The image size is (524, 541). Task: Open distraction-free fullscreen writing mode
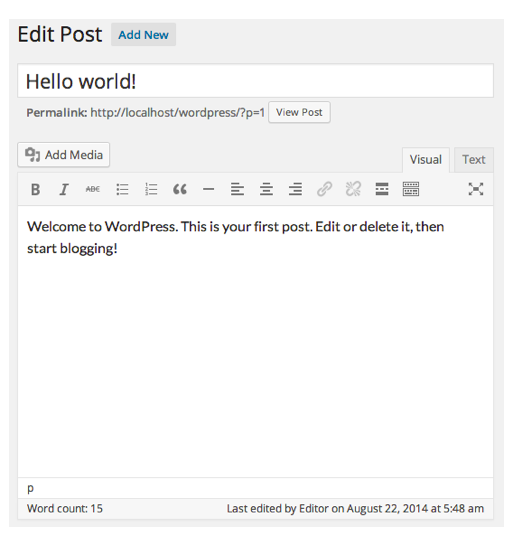(476, 189)
